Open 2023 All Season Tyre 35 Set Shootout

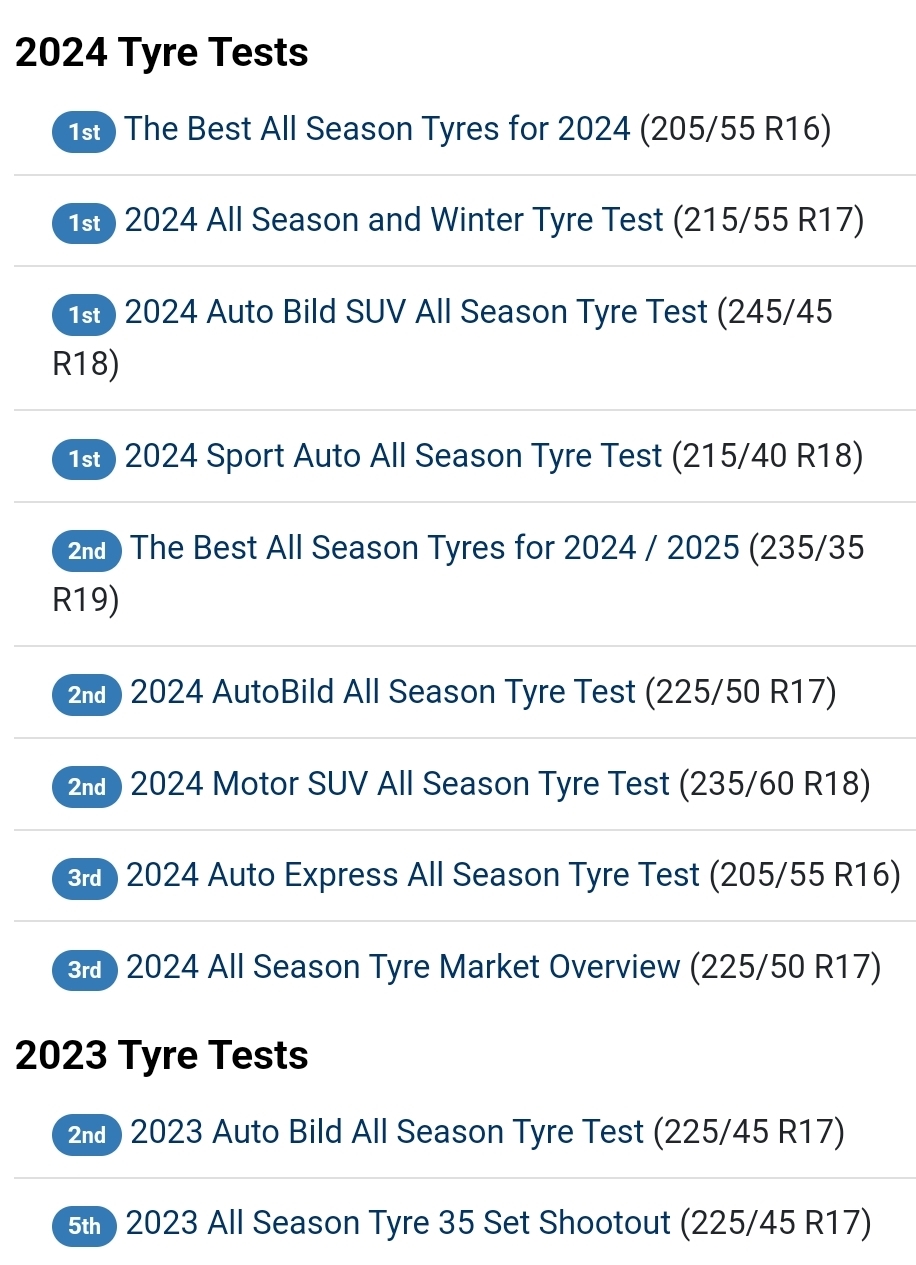398,1223
